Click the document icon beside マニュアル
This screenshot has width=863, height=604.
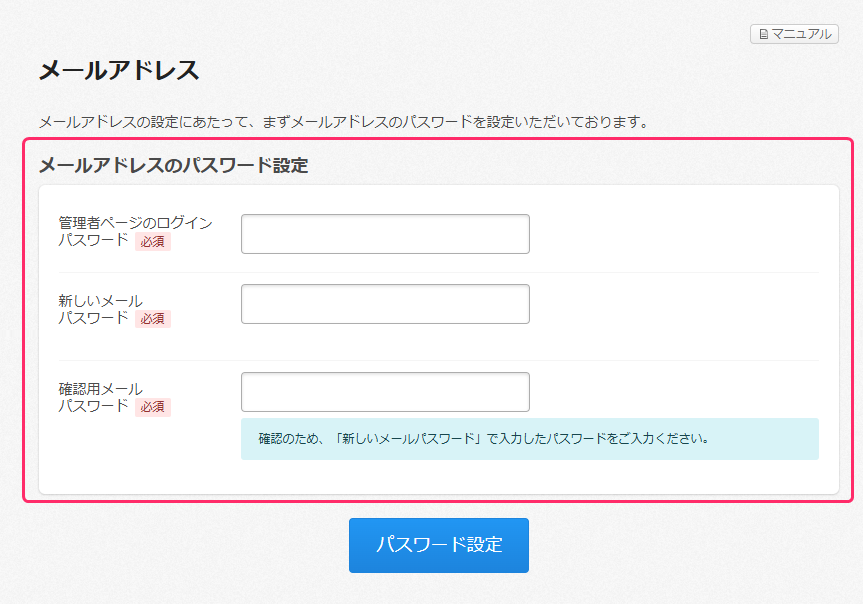pos(764,35)
